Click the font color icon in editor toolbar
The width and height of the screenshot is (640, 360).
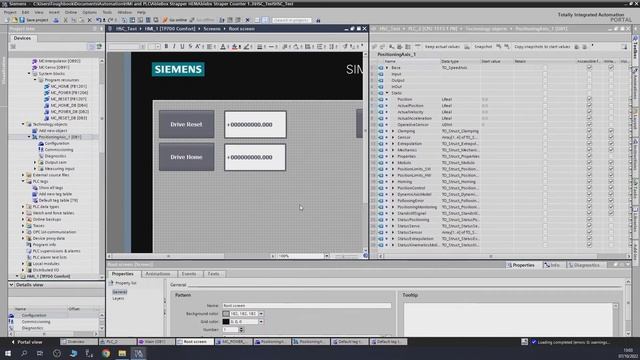tap(223, 47)
